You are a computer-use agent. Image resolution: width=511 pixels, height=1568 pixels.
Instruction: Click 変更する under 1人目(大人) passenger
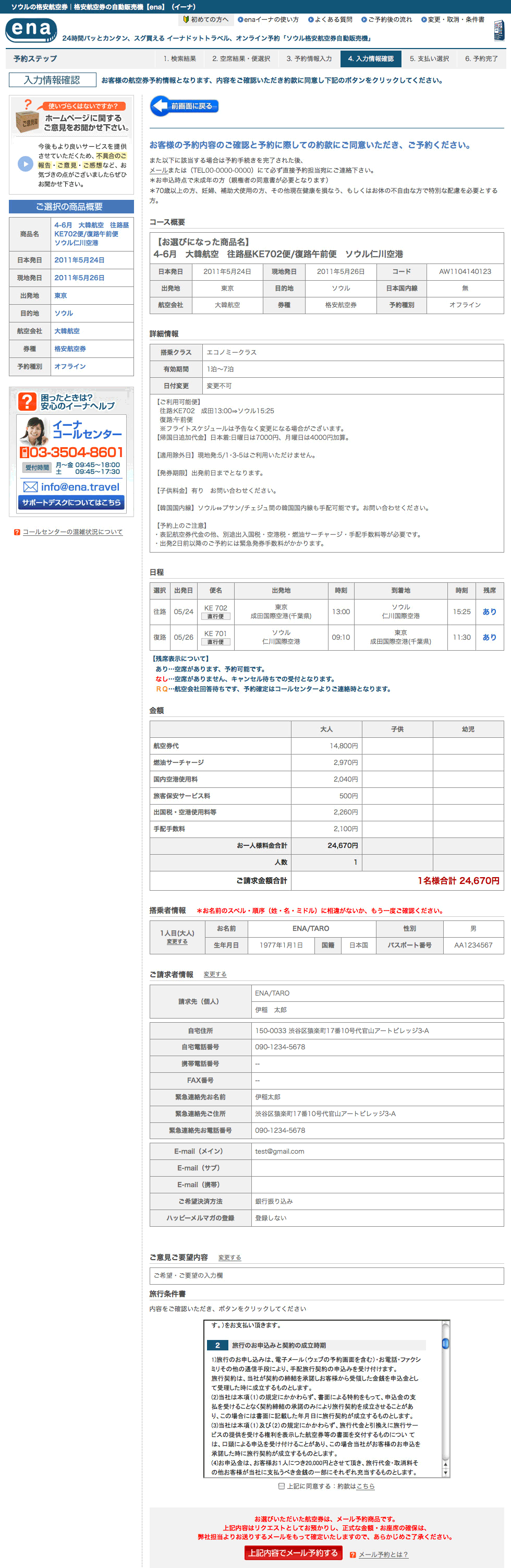pos(177,942)
